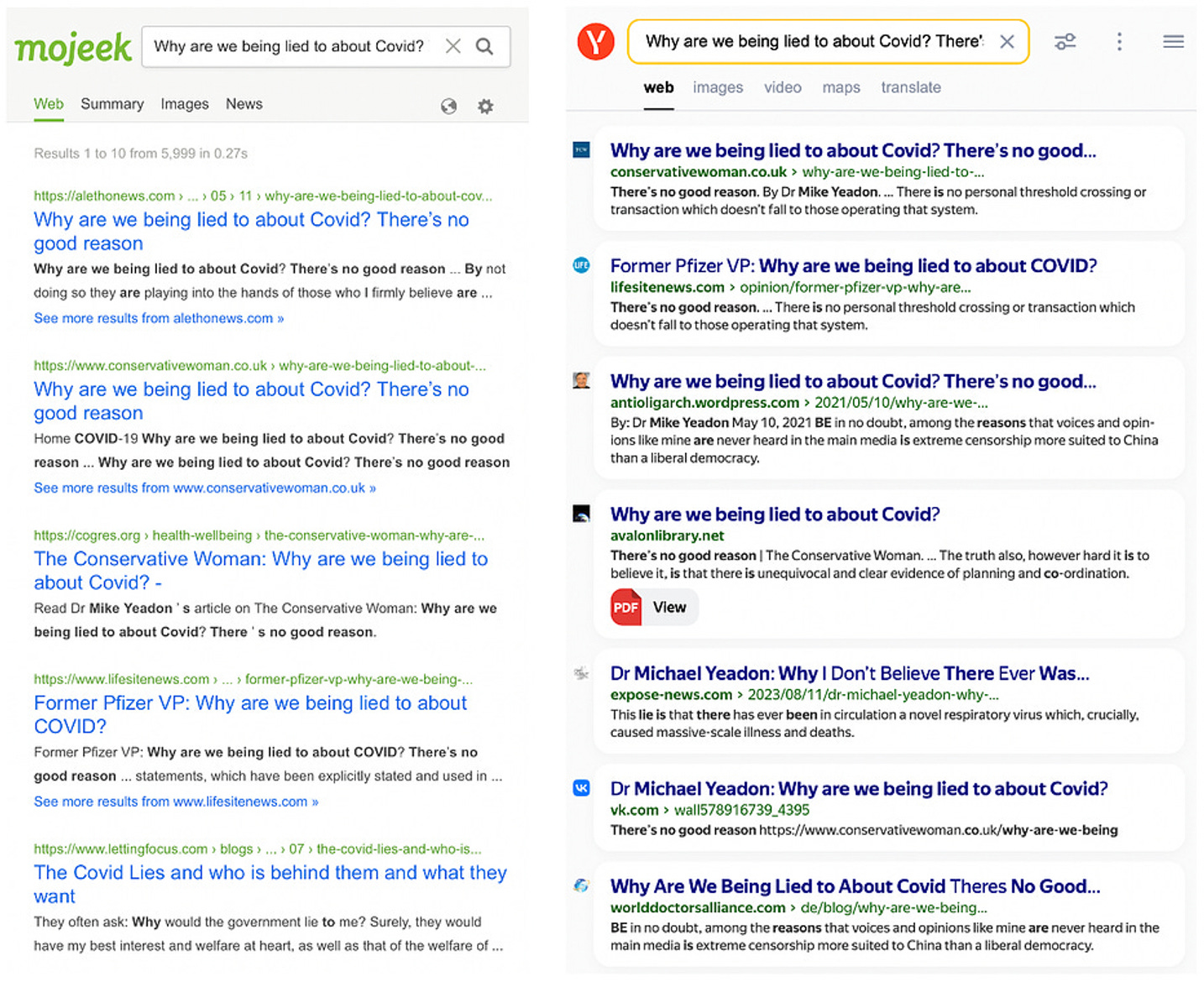Open Yandex "Why are we being lied to about Covid?" avalonlibrary result
The width and height of the screenshot is (1204, 982).
(x=775, y=514)
